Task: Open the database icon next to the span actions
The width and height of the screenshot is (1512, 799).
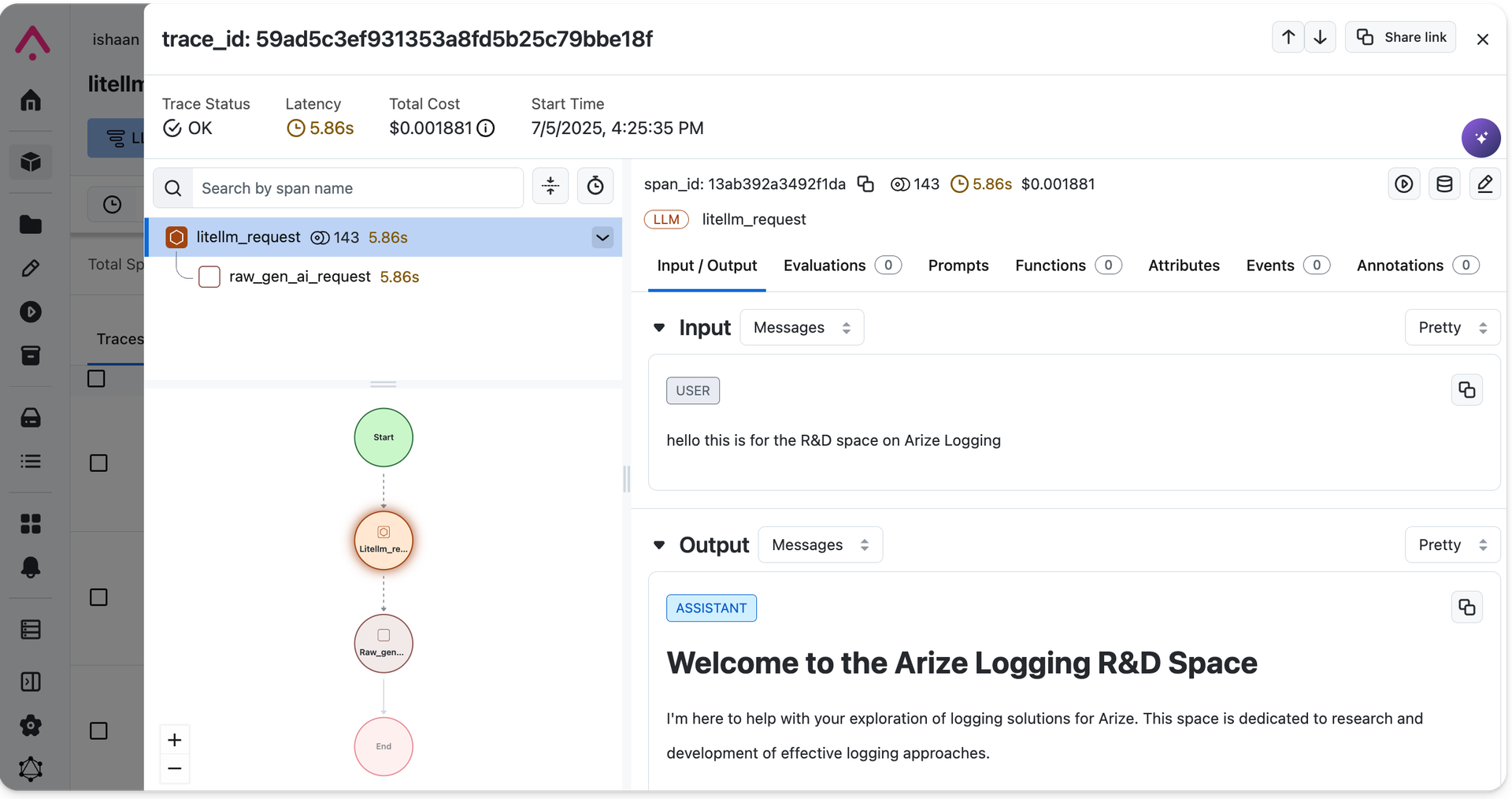Action: pos(1445,184)
